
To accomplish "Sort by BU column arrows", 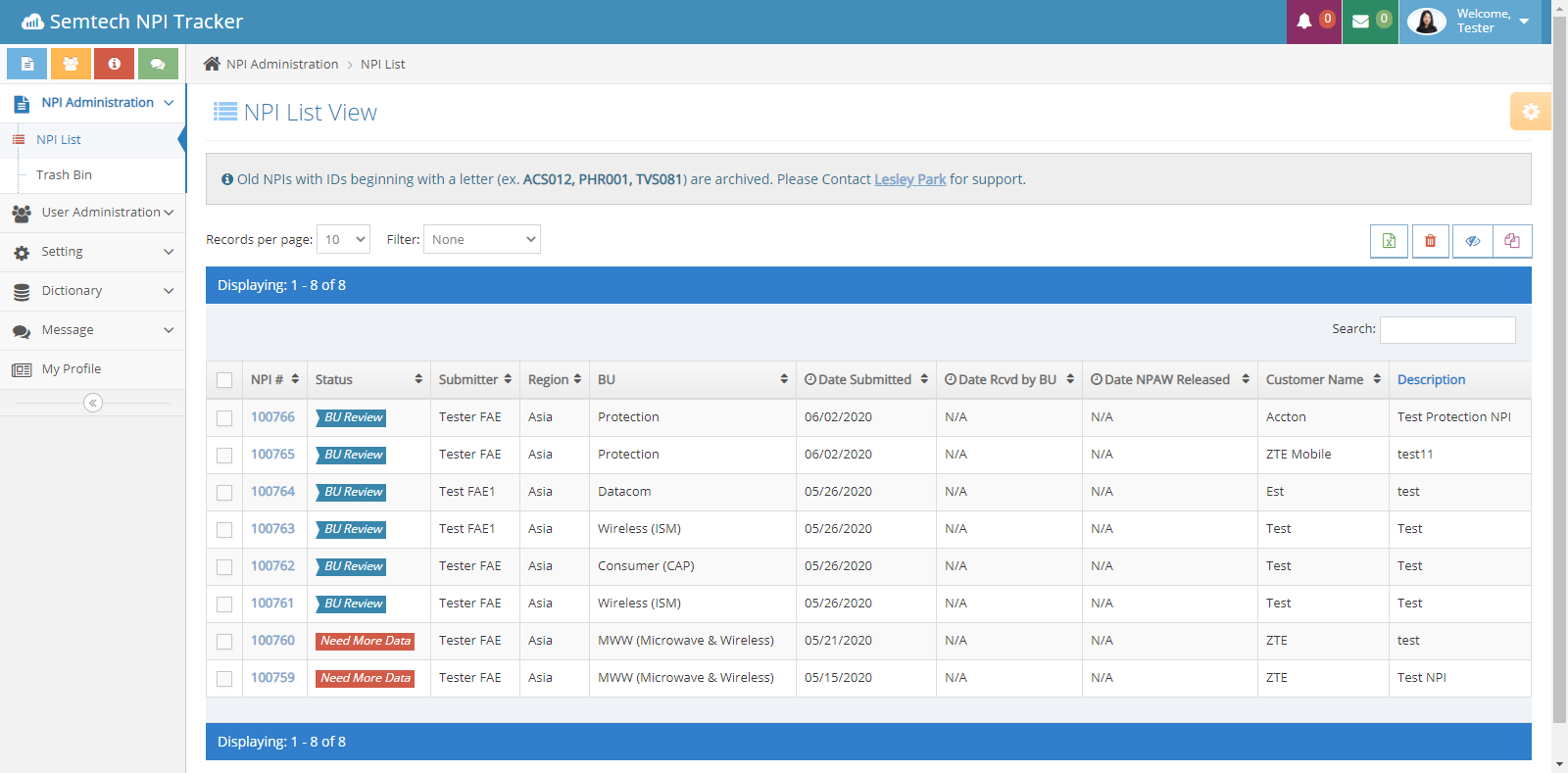I will click(x=784, y=379).
